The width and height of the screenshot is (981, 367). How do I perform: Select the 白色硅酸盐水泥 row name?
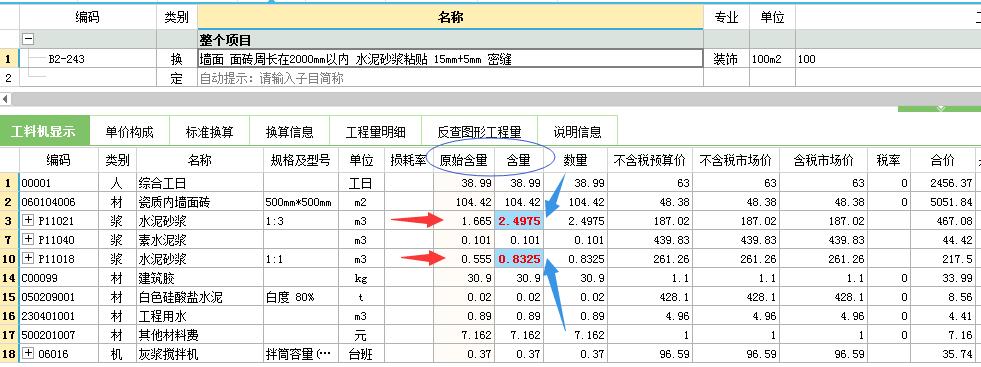point(200,297)
